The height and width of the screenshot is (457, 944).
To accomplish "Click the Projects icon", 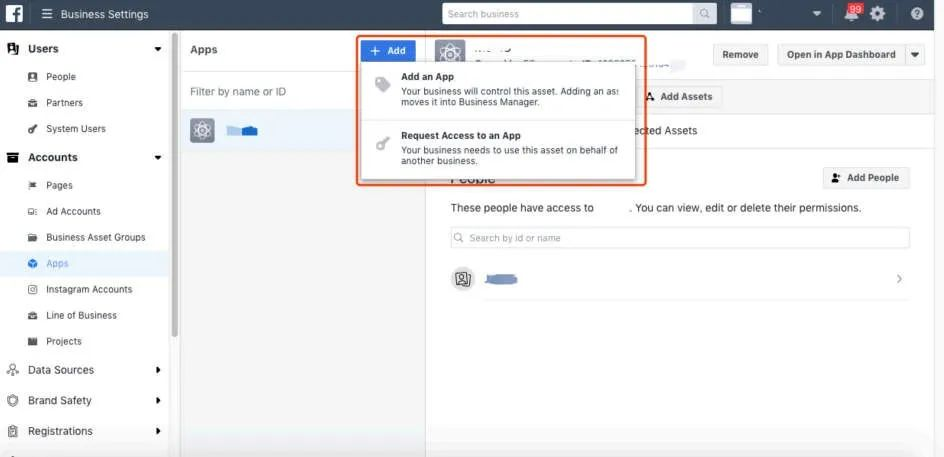I will (x=33, y=341).
